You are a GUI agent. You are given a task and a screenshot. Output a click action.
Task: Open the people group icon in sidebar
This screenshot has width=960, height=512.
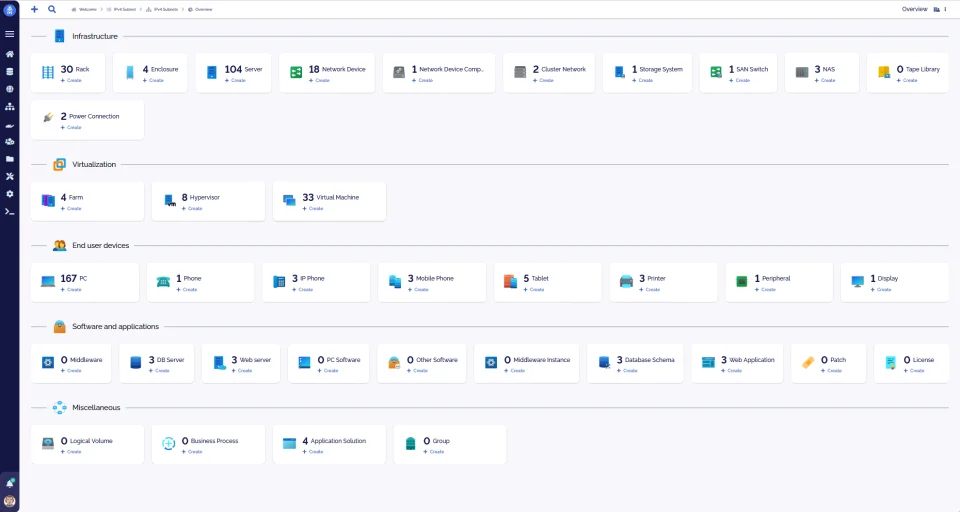(9, 141)
